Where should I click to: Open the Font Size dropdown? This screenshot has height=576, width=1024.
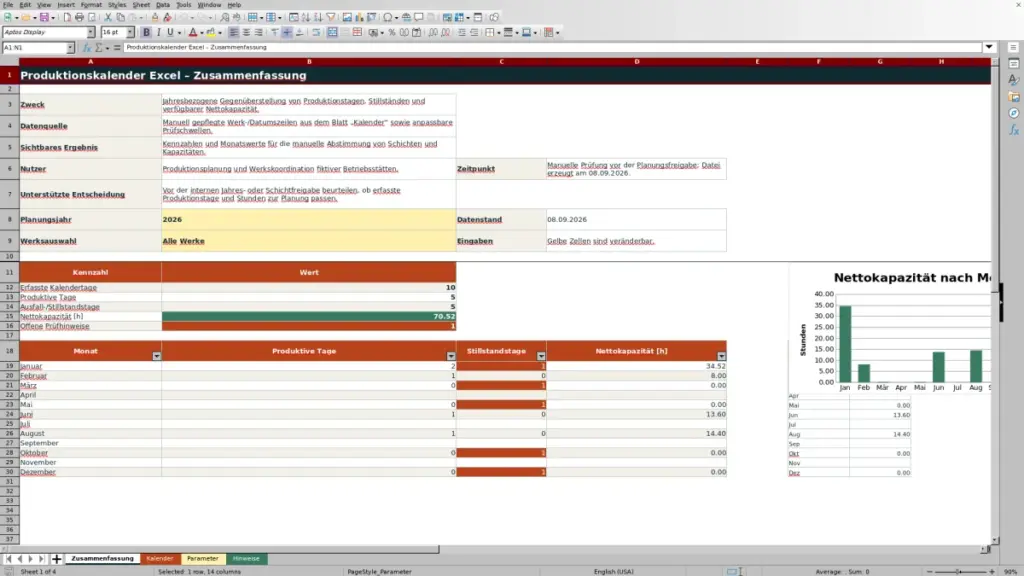[x=130, y=33]
